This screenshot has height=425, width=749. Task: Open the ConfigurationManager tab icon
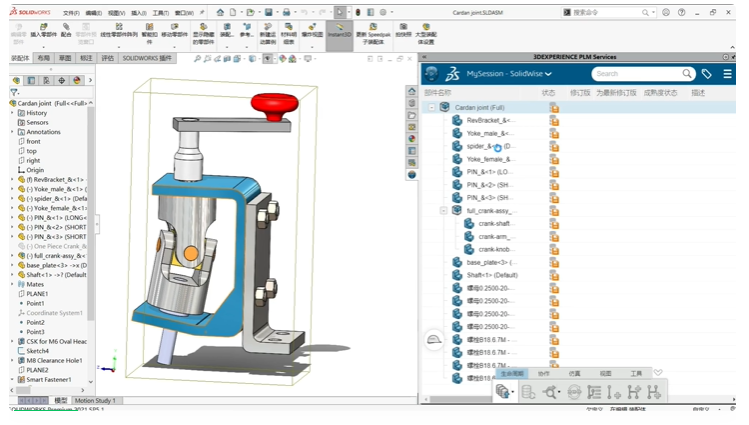46,80
